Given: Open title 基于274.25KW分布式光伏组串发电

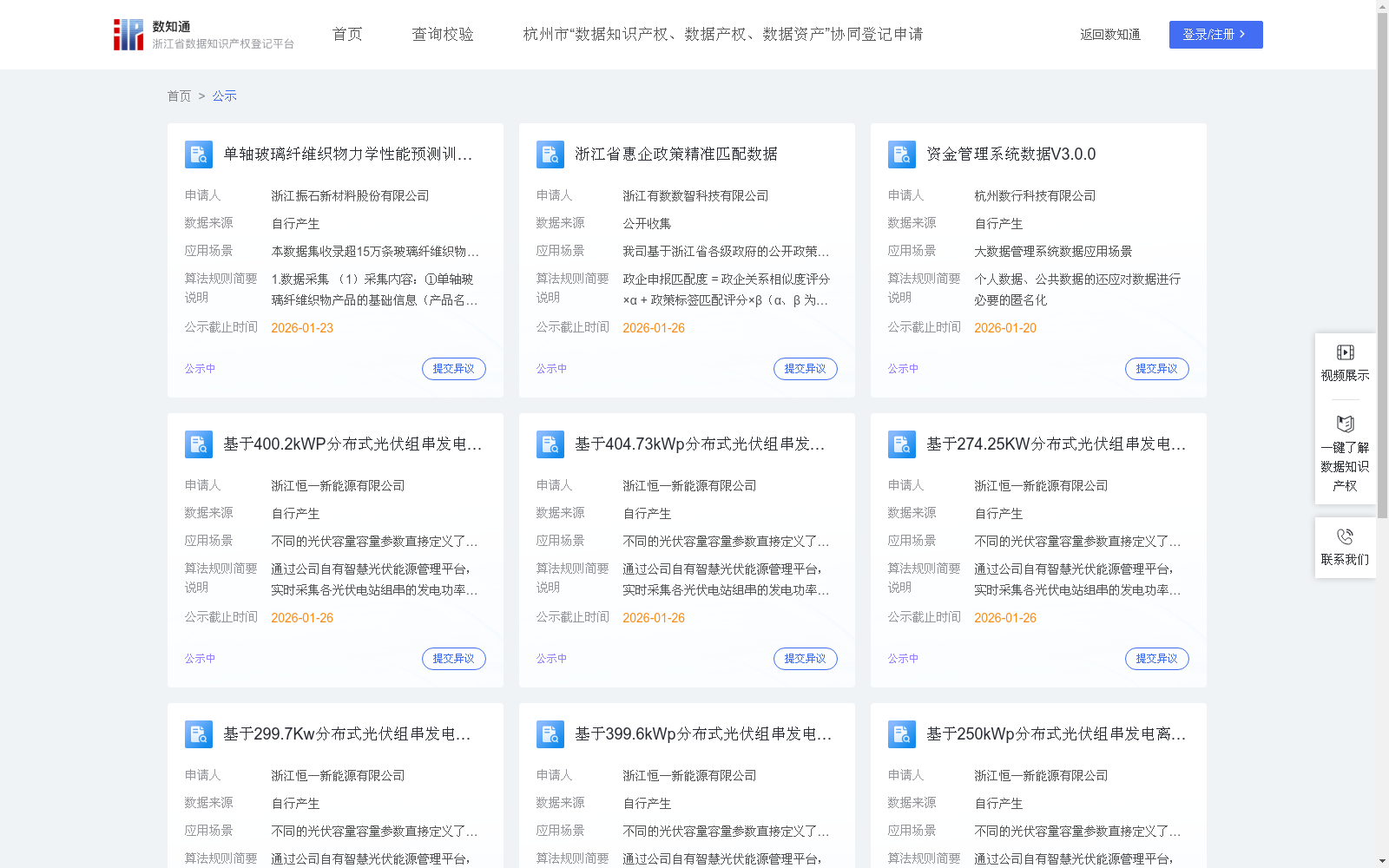Looking at the screenshot, I should click(x=1057, y=444).
